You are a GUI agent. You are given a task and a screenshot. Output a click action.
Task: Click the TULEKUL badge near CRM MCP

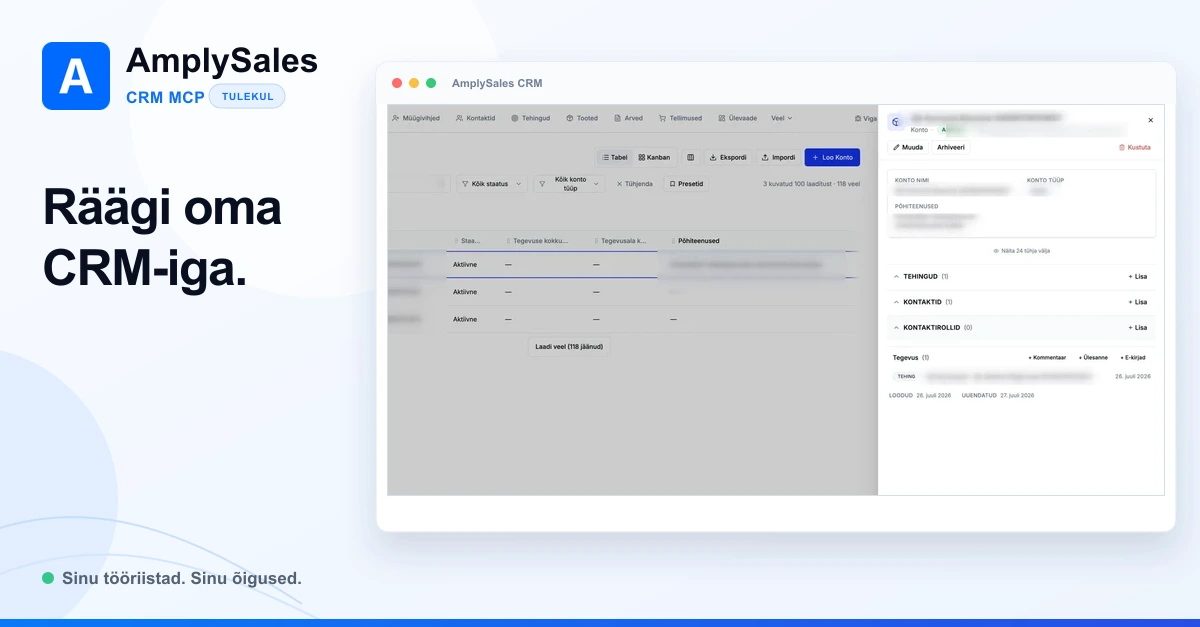(x=247, y=97)
